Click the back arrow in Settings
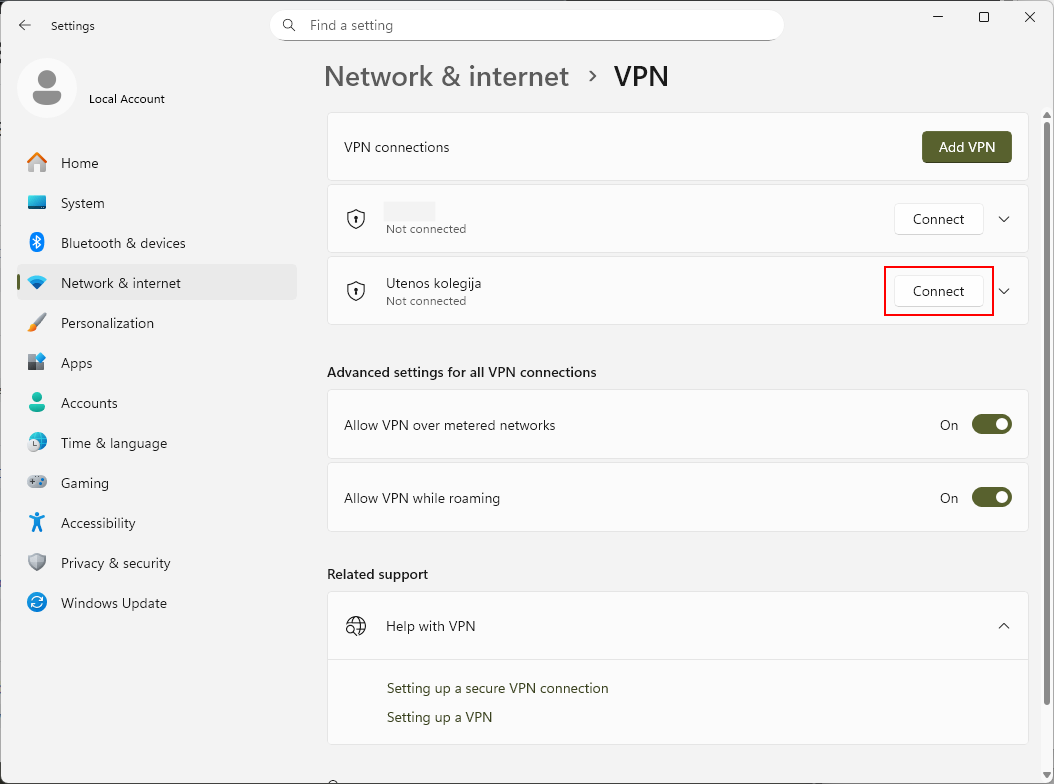This screenshot has width=1054, height=784. [25, 25]
